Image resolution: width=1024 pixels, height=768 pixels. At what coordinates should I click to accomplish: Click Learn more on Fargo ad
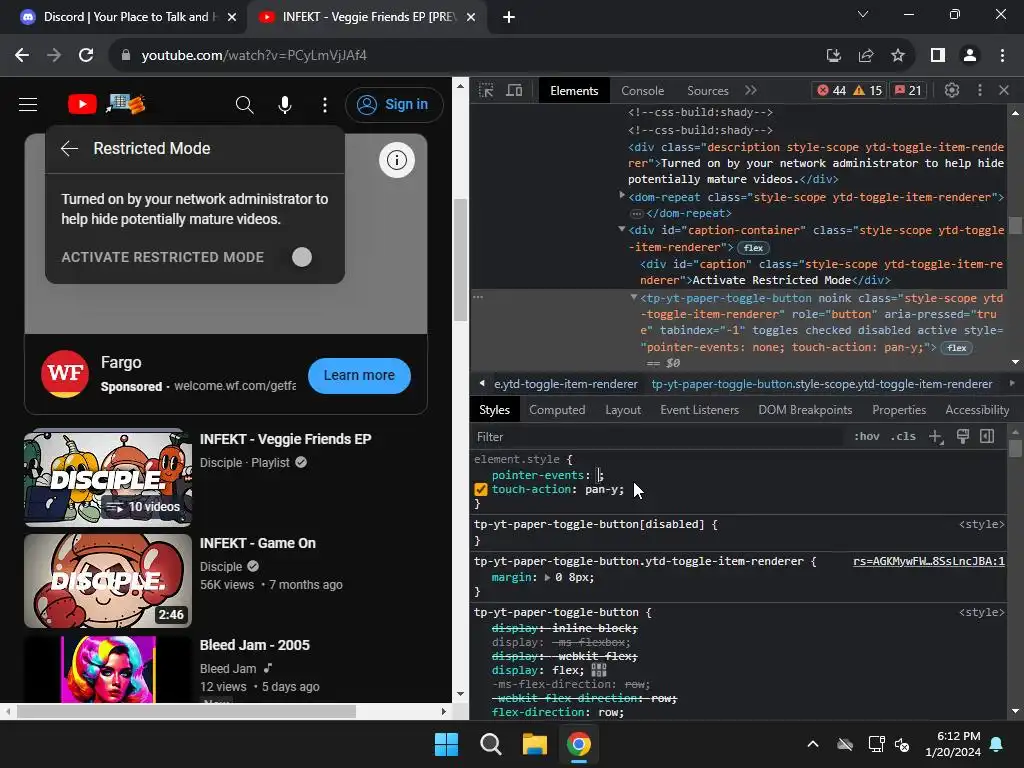tap(359, 376)
